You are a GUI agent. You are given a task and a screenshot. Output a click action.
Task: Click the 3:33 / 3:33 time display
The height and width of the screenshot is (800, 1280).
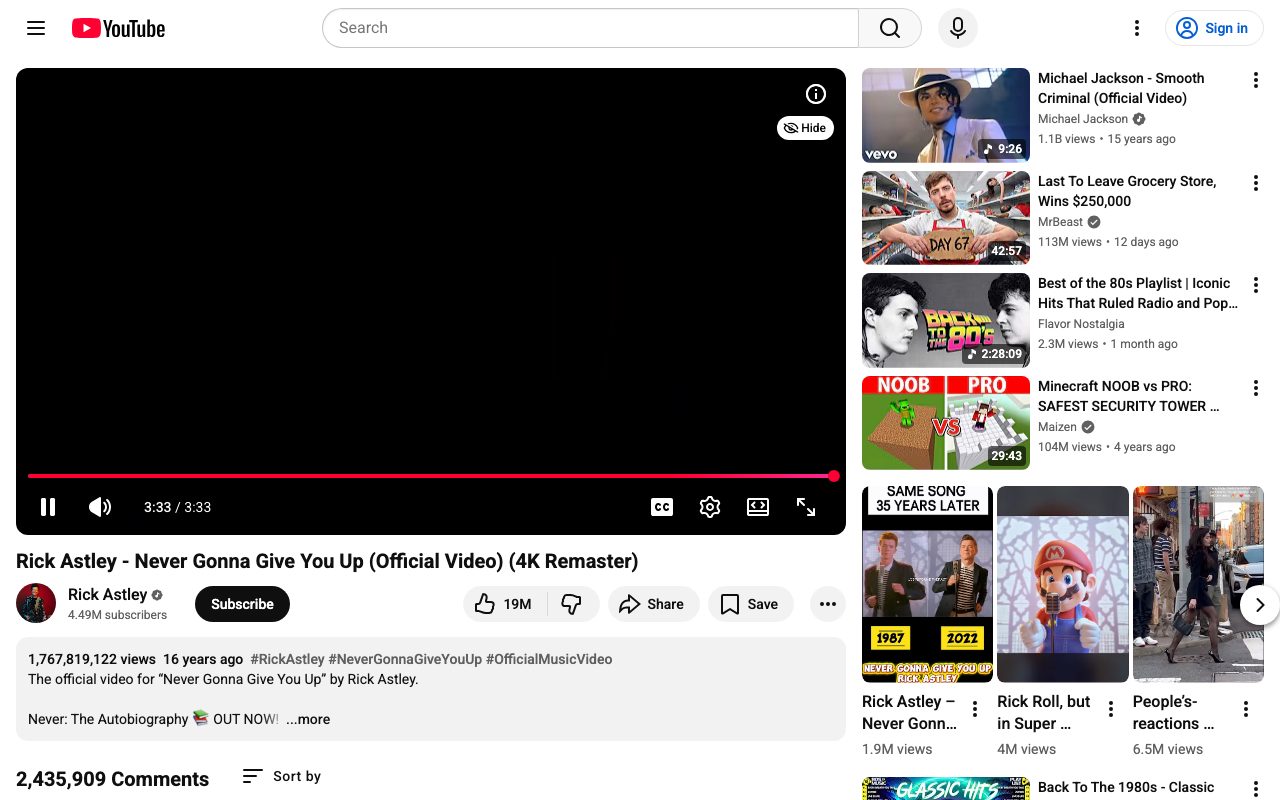(177, 507)
